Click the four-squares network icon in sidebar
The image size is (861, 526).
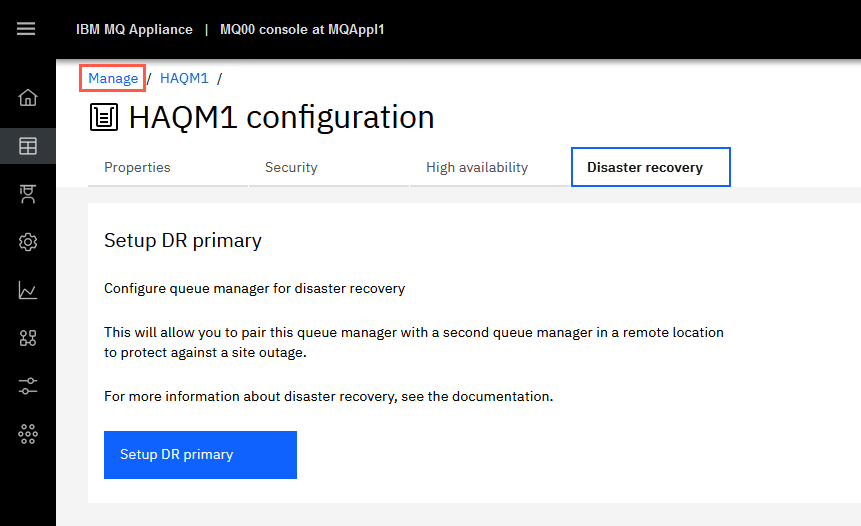click(27, 338)
